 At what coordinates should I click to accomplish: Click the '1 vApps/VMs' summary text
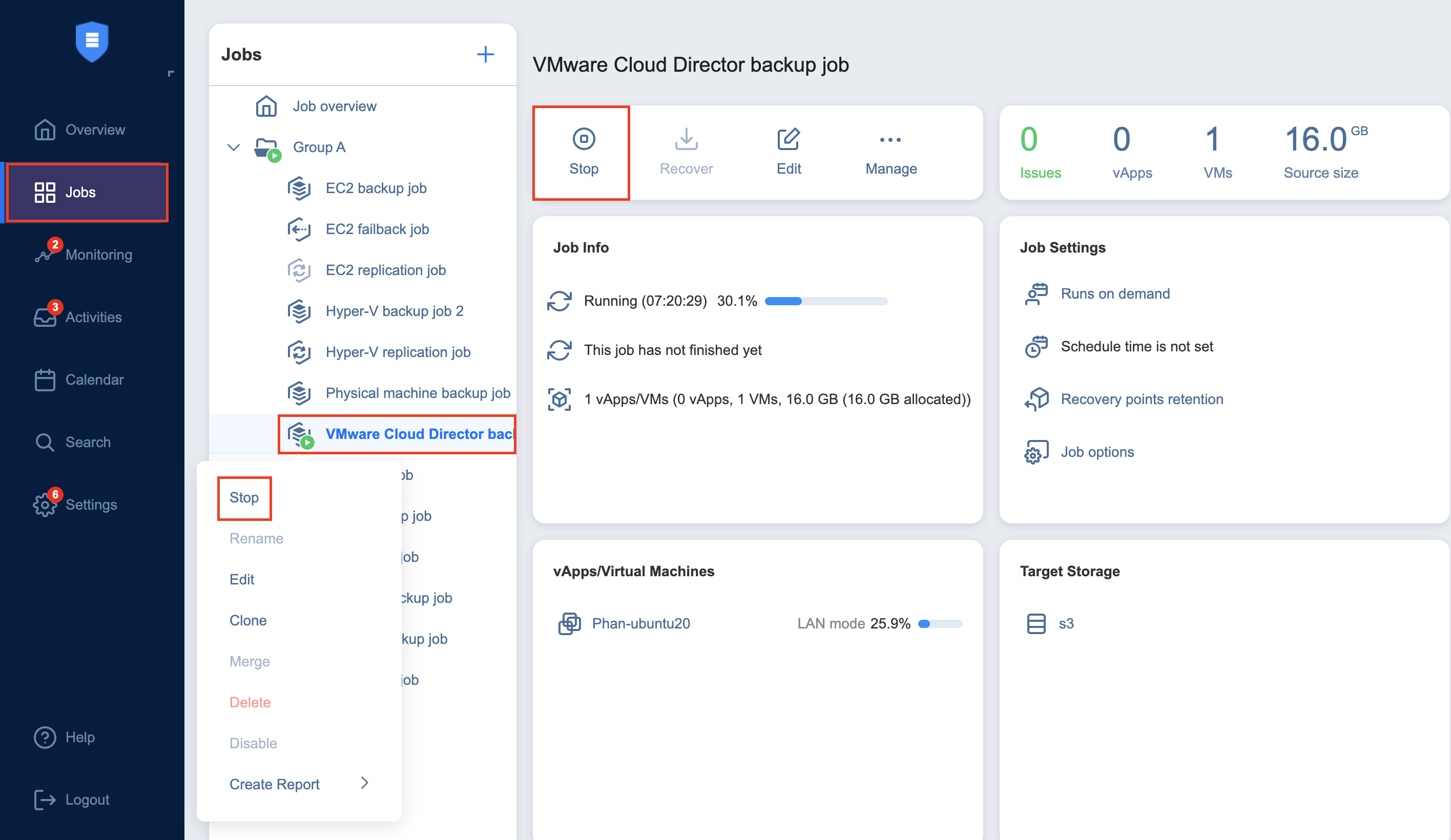pos(777,399)
